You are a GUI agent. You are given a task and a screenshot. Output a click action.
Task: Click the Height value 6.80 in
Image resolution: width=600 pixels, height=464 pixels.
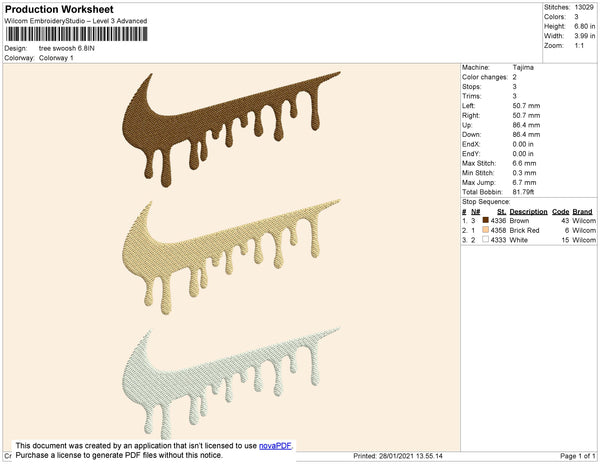click(x=585, y=26)
